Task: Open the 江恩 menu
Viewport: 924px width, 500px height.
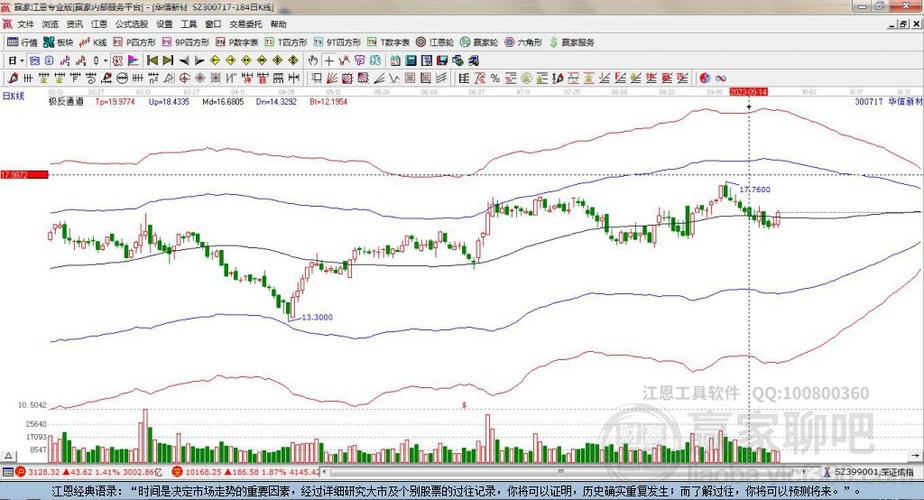Action: click(x=99, y=24)
